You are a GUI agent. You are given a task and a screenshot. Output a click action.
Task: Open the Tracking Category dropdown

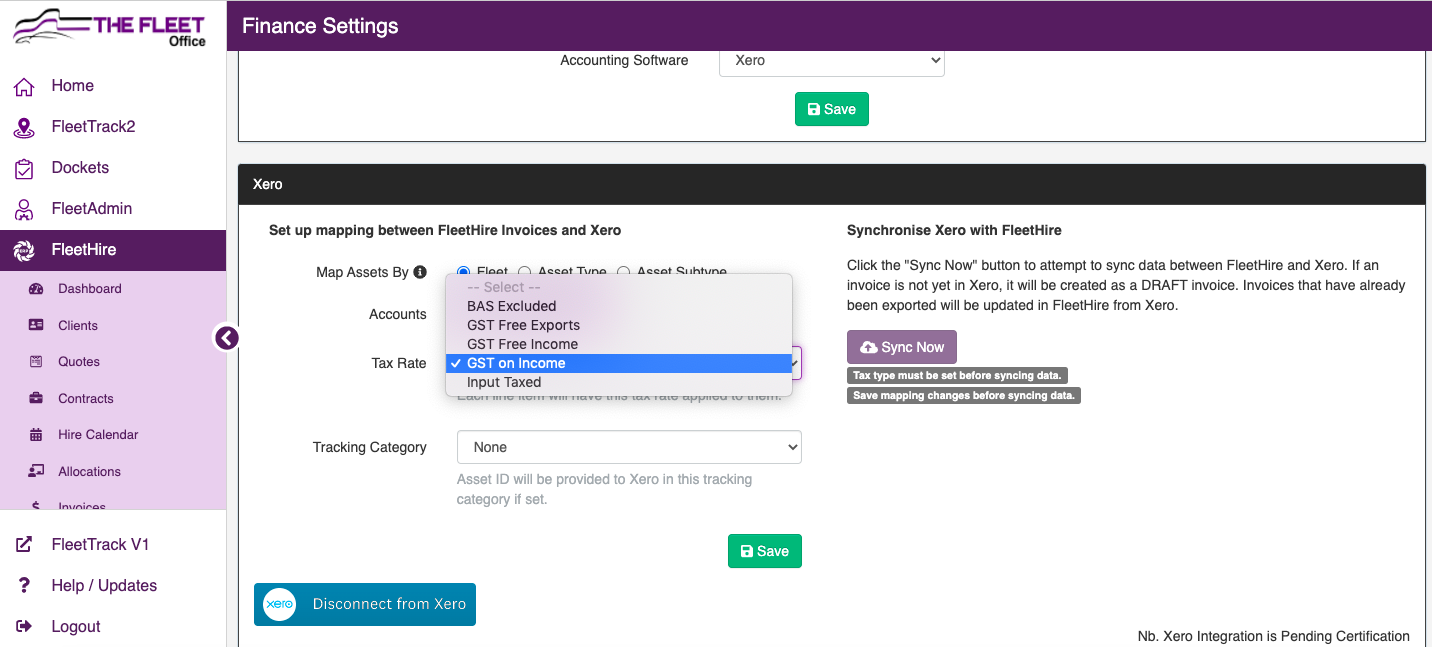point(629,448)
